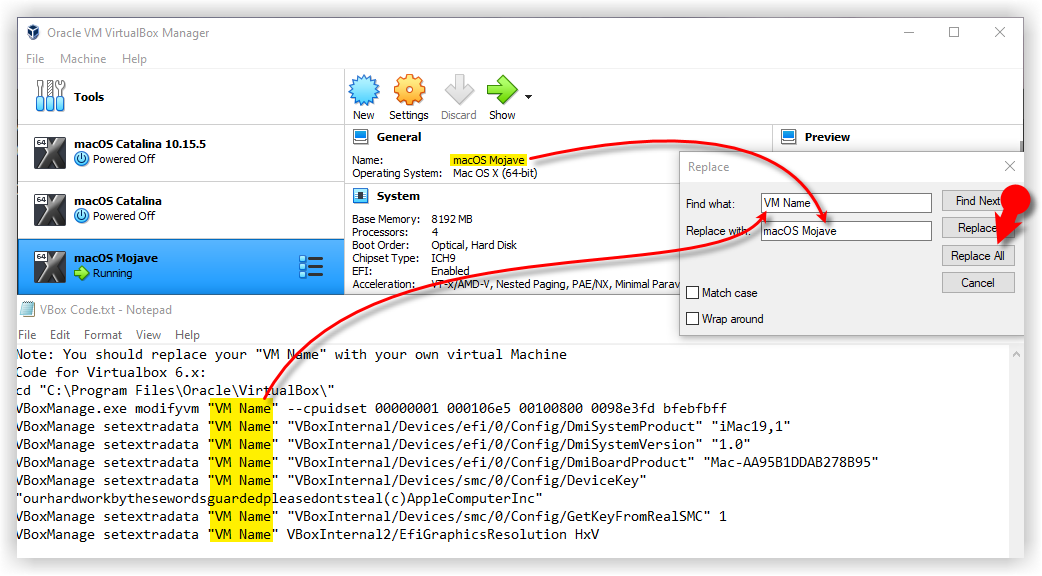Click the cd "C:\Program Files\Oracle\VirtualBox\" line

[x=175, y=390]
